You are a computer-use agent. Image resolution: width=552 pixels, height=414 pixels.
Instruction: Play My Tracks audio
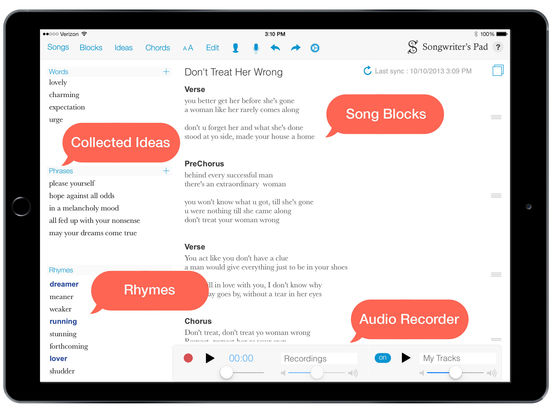pos(406,358)
